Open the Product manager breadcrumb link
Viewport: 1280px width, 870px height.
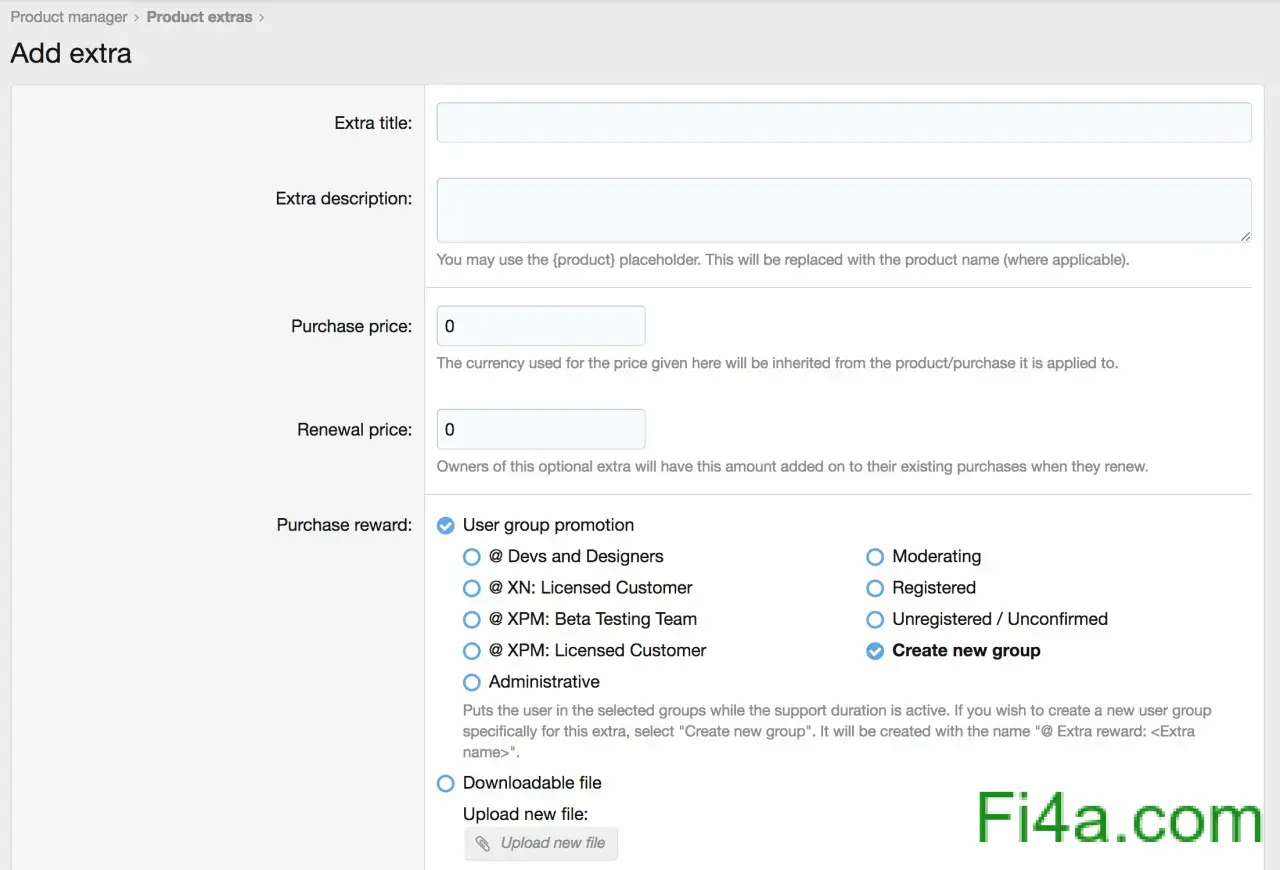tap(69, 17)
